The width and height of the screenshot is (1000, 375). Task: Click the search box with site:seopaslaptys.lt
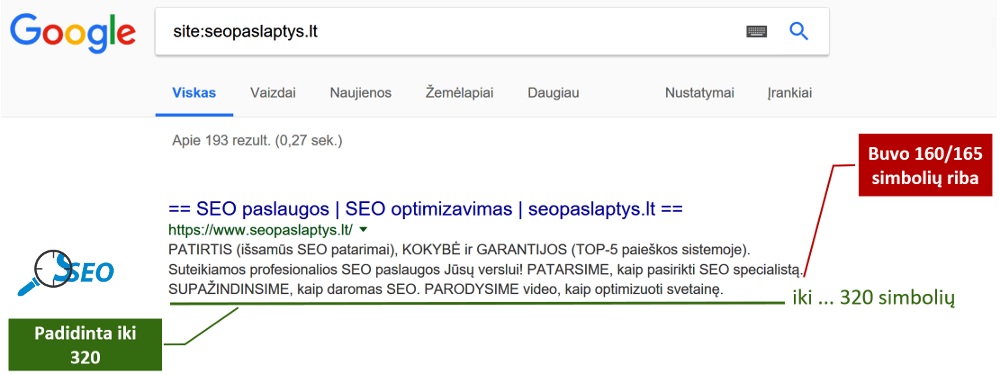tap(492, 31)
